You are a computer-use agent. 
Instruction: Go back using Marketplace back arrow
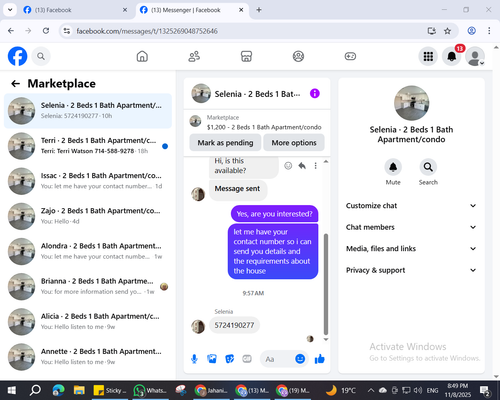[x=16, y=83]
